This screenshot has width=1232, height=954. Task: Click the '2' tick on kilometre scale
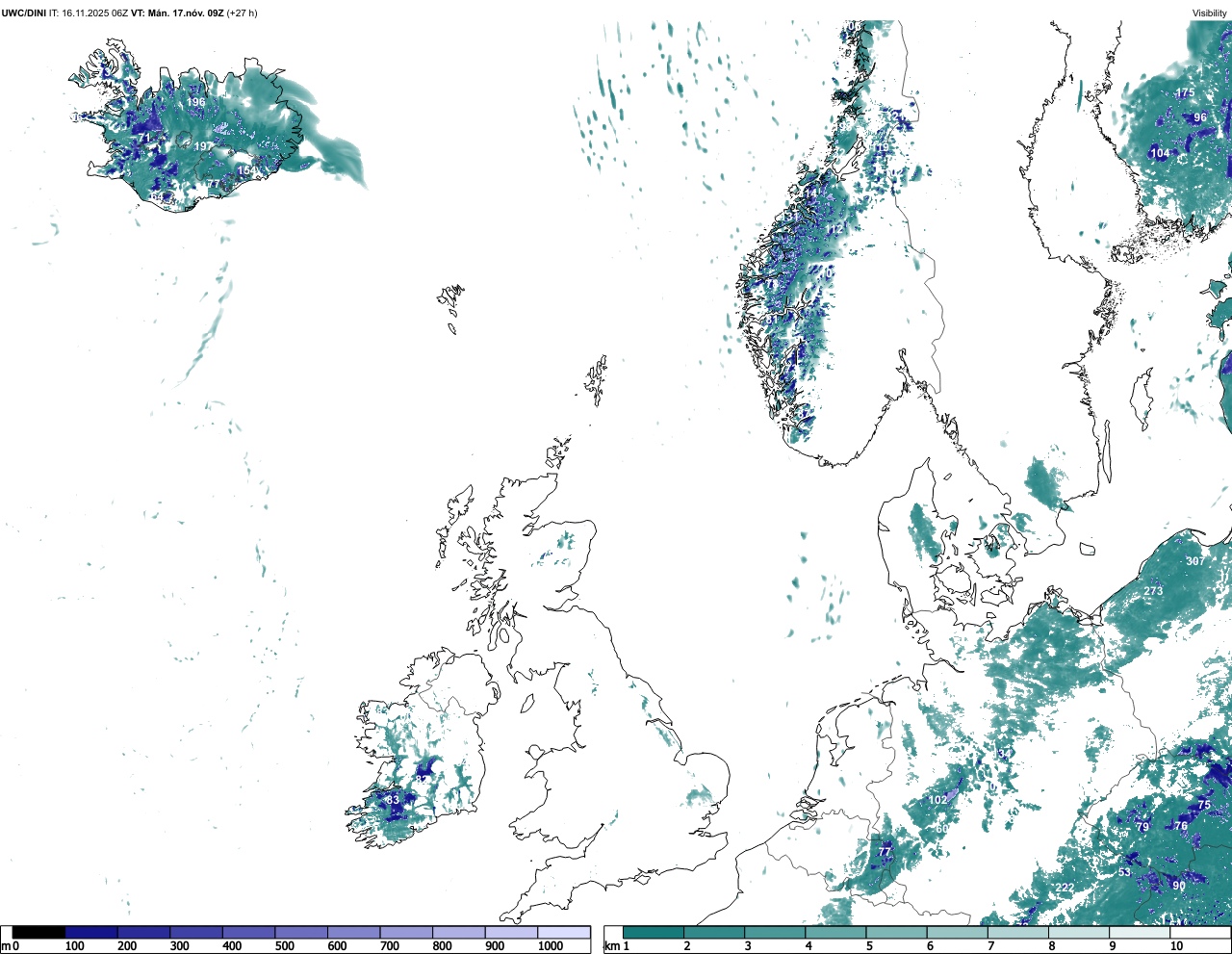686,946
